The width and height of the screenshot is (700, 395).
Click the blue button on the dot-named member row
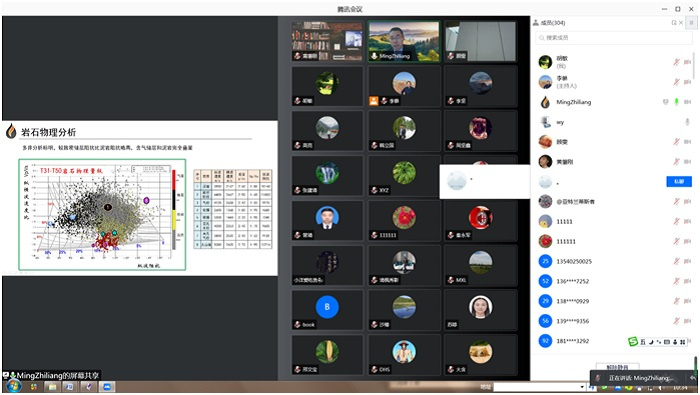tap(679, 181)
